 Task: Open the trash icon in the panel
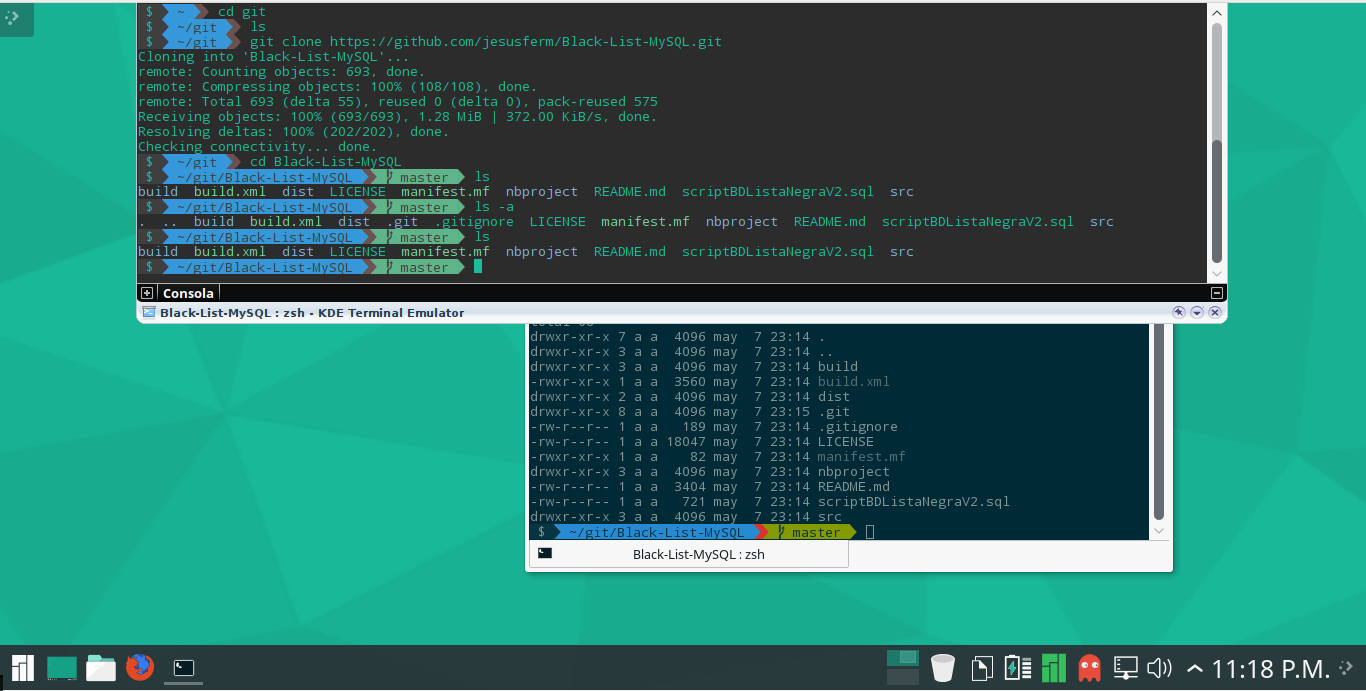click(942, 667)
